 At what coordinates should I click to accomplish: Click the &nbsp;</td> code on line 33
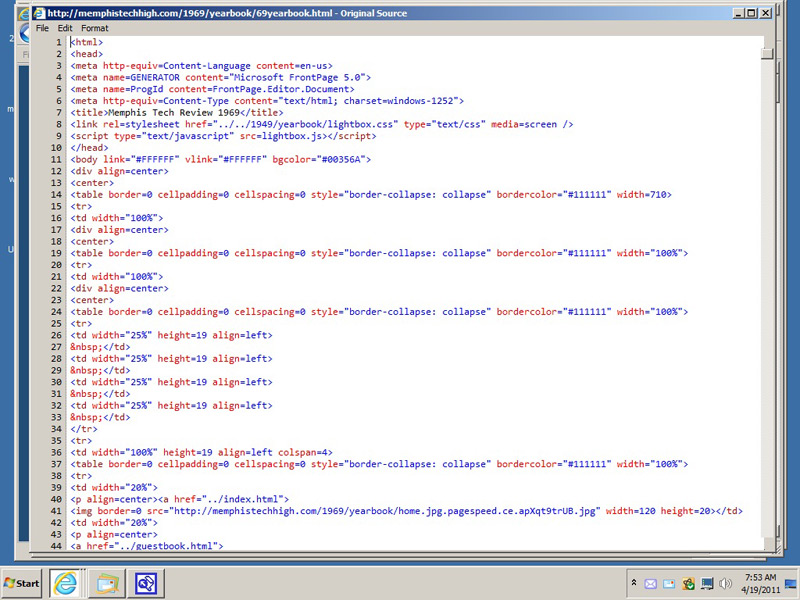coord(101,418)
